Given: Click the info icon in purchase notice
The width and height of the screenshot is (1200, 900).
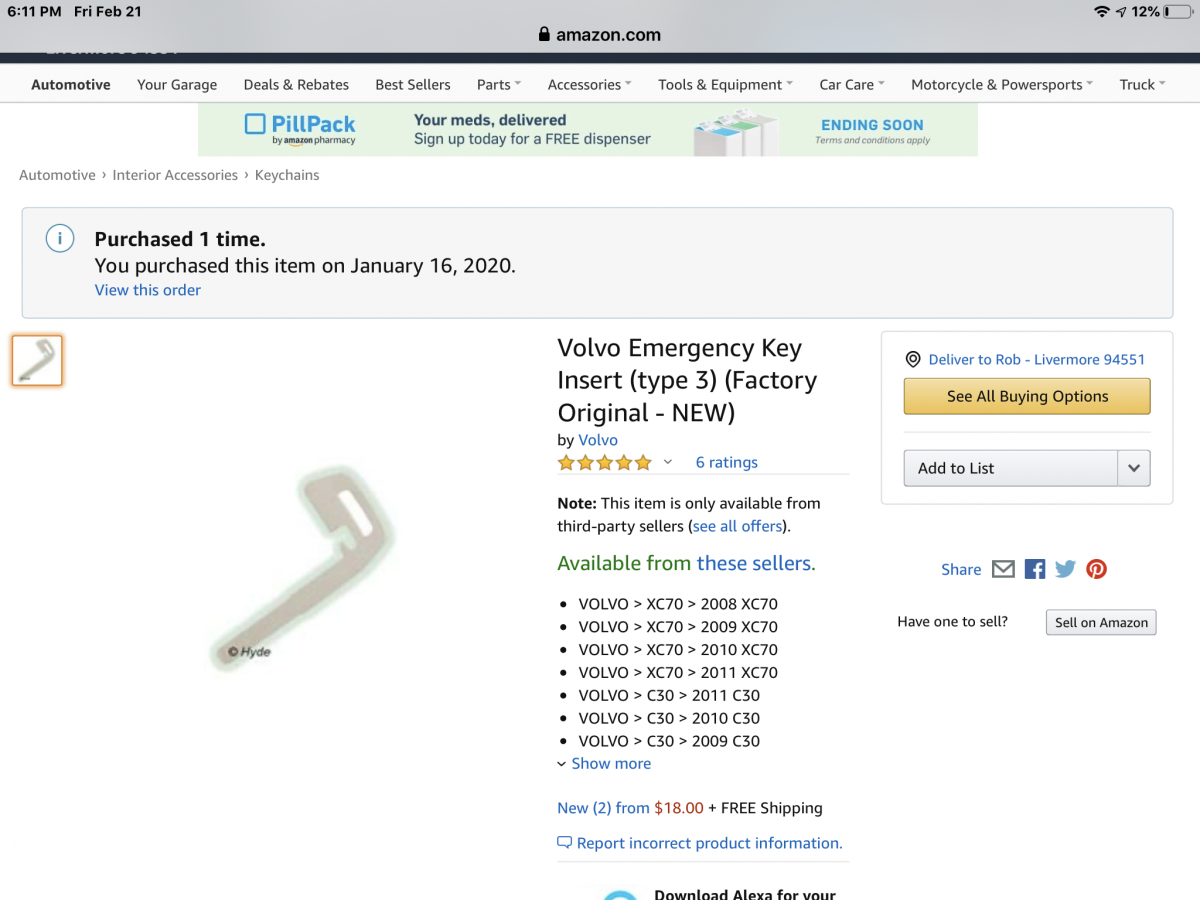Looking at the screenshot, I should (x=60, y=239).
